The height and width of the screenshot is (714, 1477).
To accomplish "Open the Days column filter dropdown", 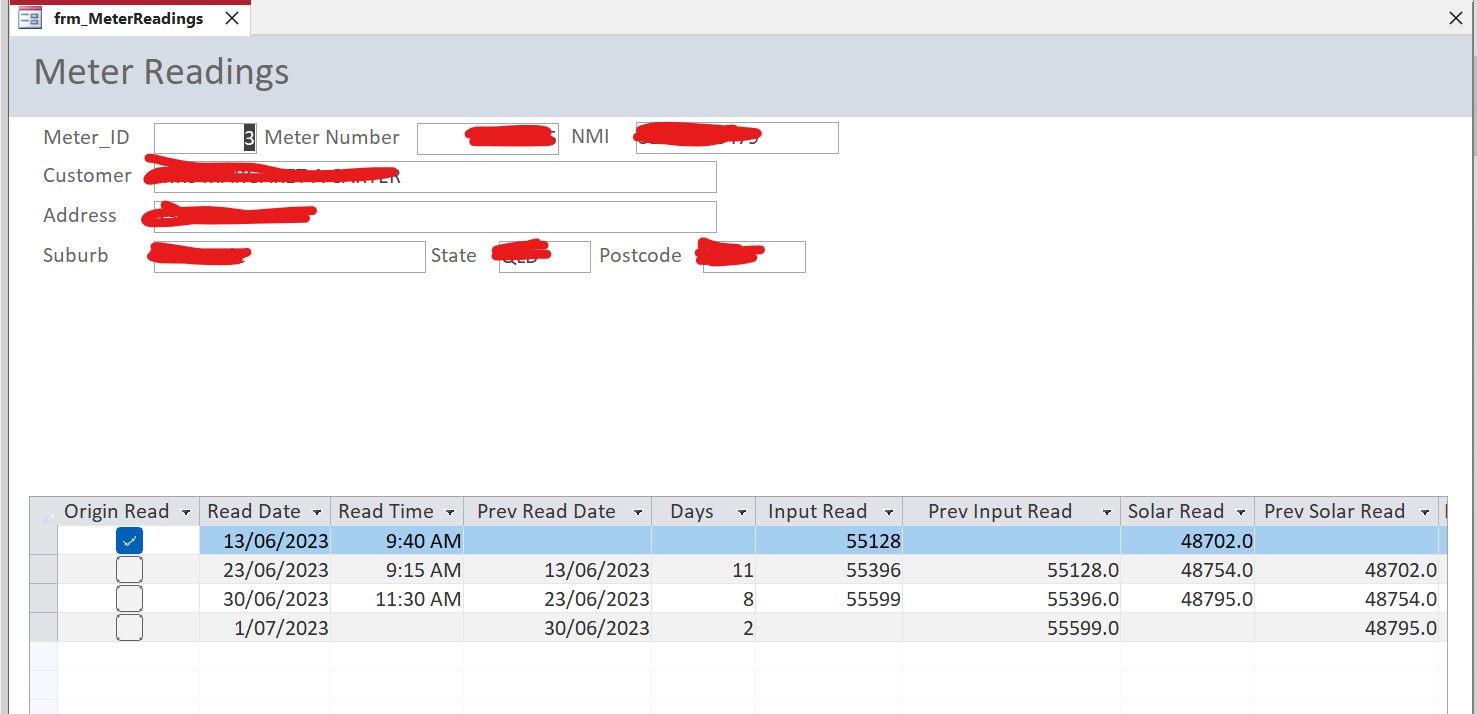I will [741, 511].
